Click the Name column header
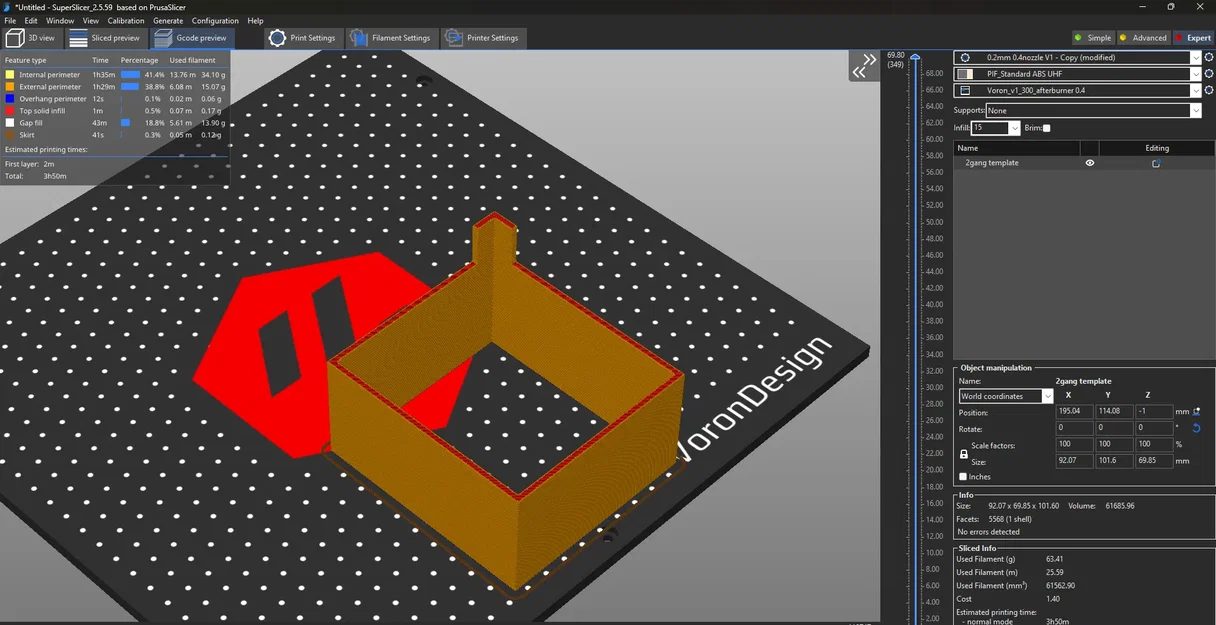 (1016, 148)
